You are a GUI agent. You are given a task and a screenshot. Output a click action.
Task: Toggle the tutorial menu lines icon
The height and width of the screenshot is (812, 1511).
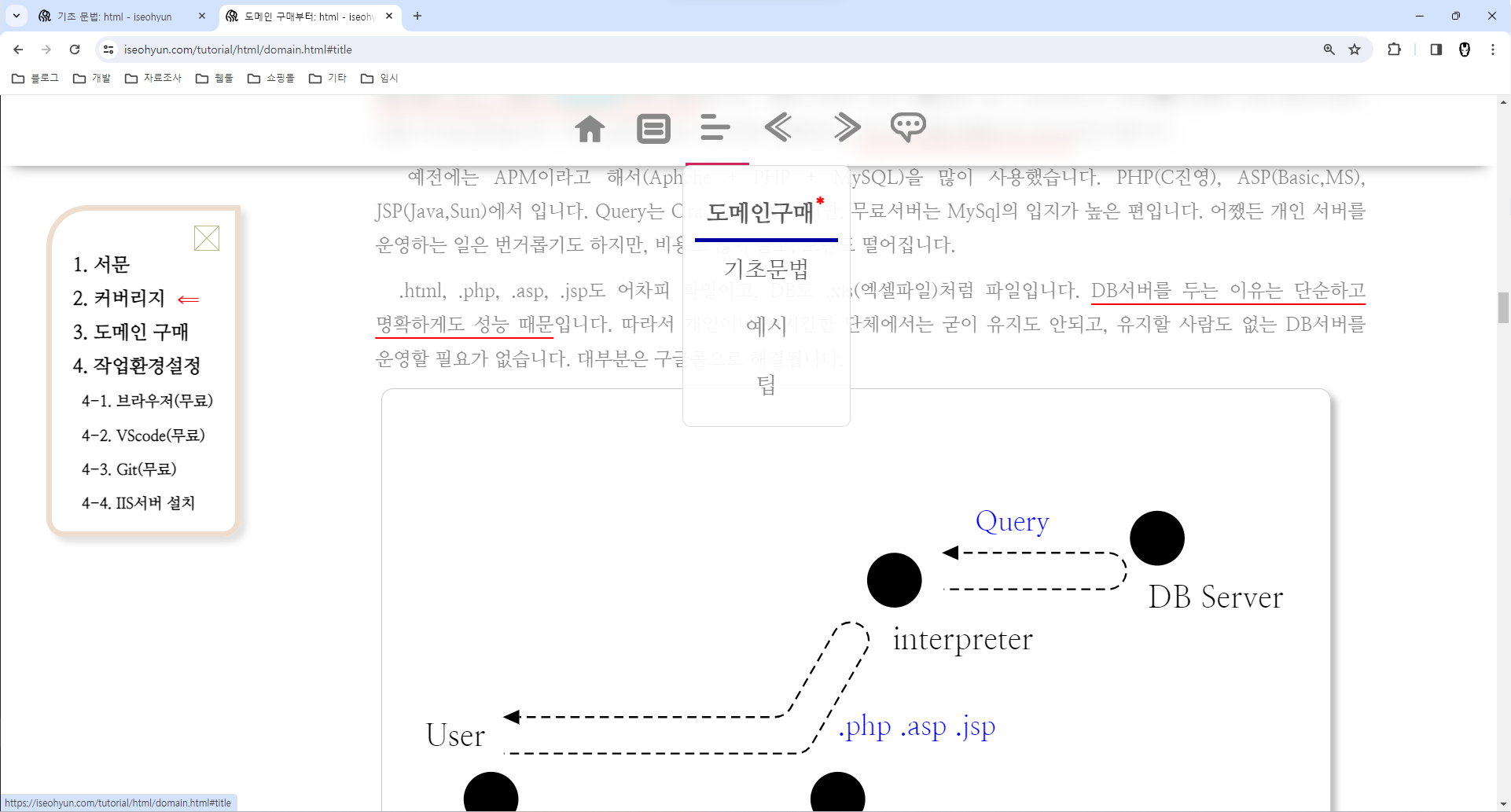(x=715, y=127)
